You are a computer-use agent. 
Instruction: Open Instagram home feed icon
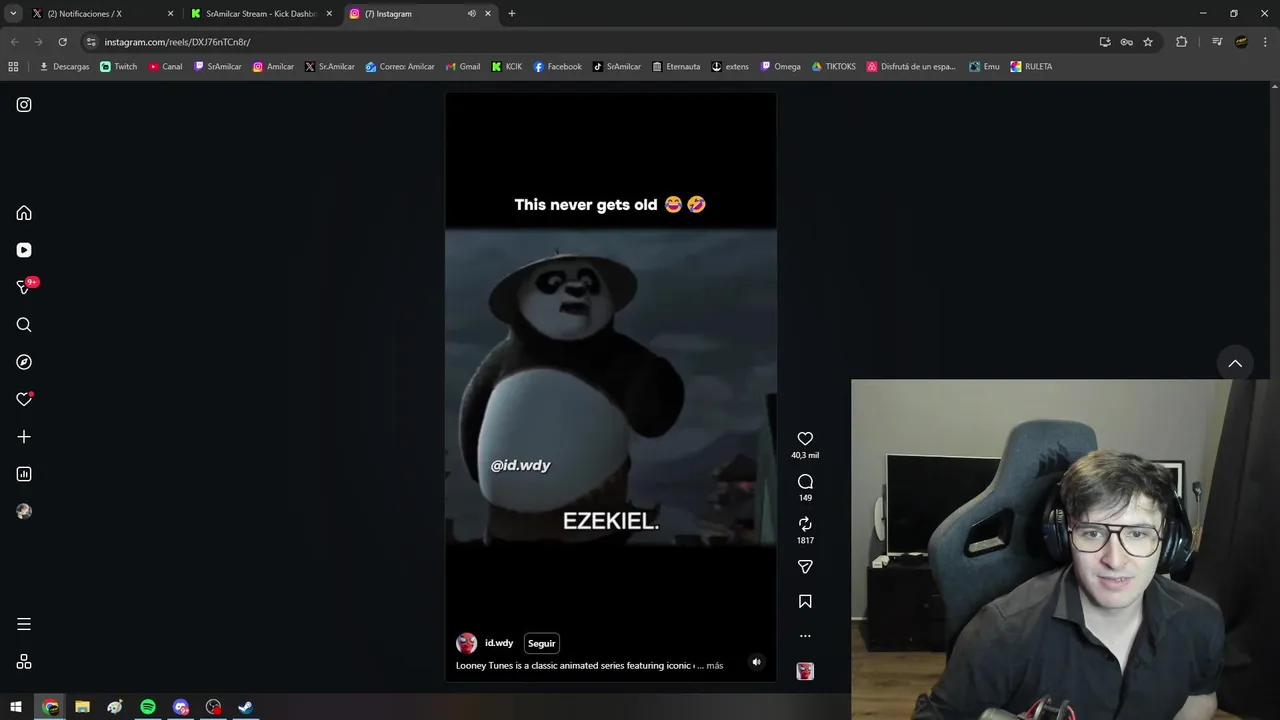click(x=24, y=213)
